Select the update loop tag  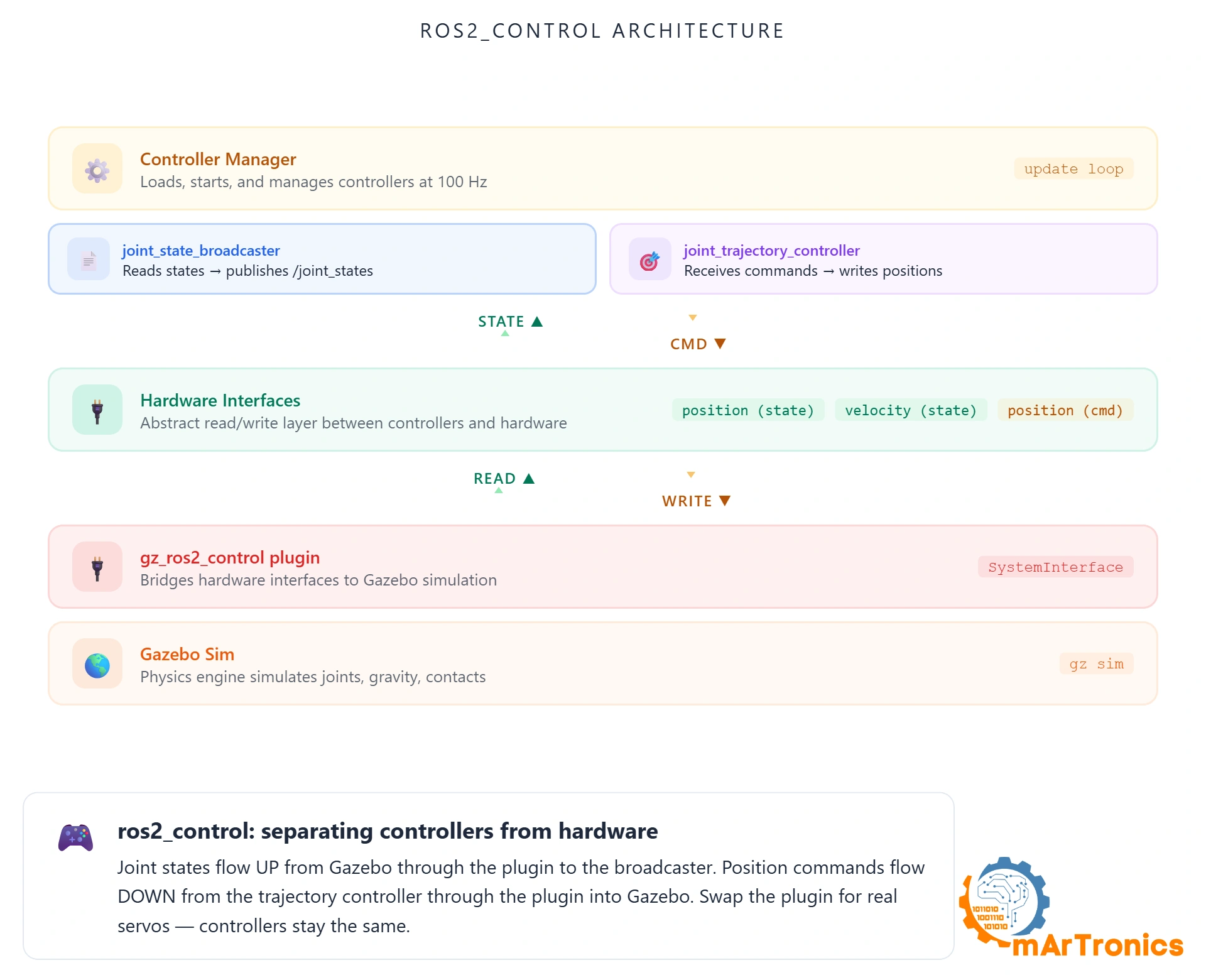pos(1073,169)
